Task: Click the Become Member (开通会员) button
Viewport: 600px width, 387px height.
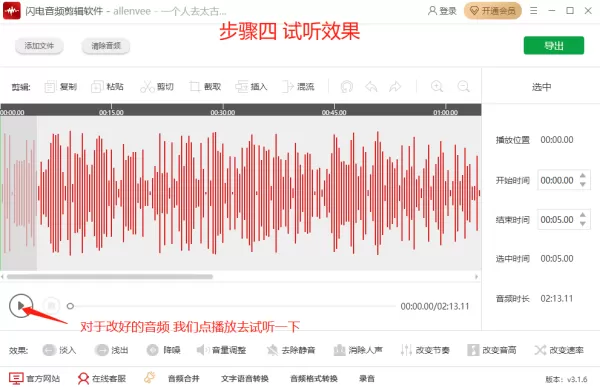Action: point(493,11)
